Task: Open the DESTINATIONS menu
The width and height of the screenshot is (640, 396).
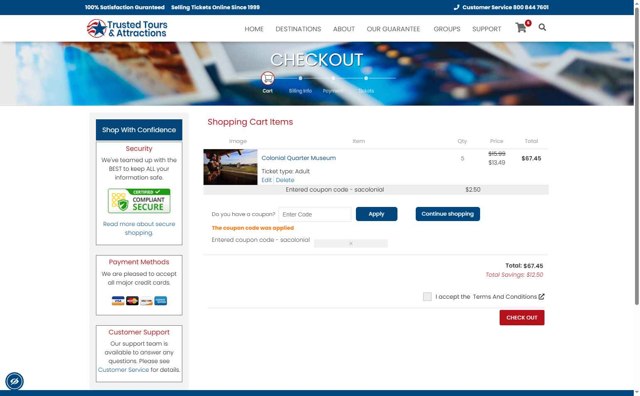Action: click(x=298, y=29)
